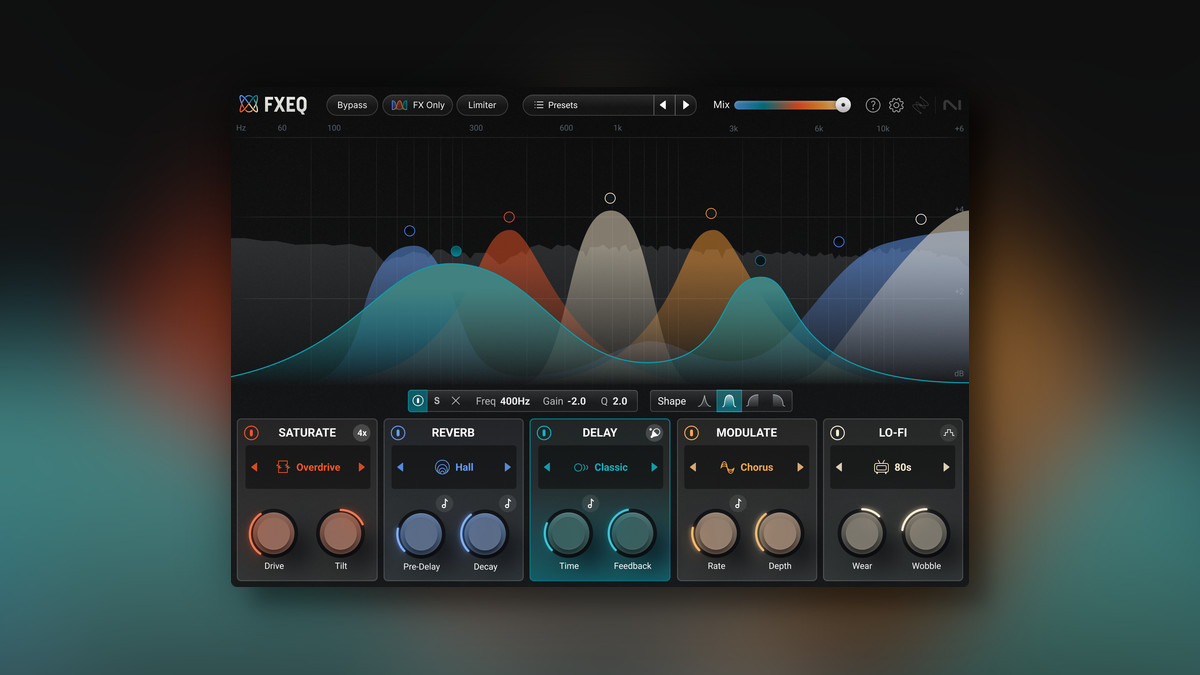The image size is (1200, 675).
Task: Click the Wobble knob in Lo-Fi
Action: click(926, 533)
